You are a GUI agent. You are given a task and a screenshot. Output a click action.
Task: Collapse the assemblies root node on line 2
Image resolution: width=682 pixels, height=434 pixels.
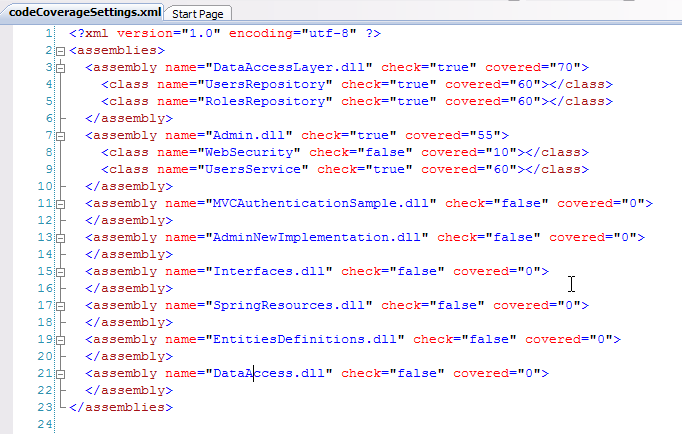[60, 51]
